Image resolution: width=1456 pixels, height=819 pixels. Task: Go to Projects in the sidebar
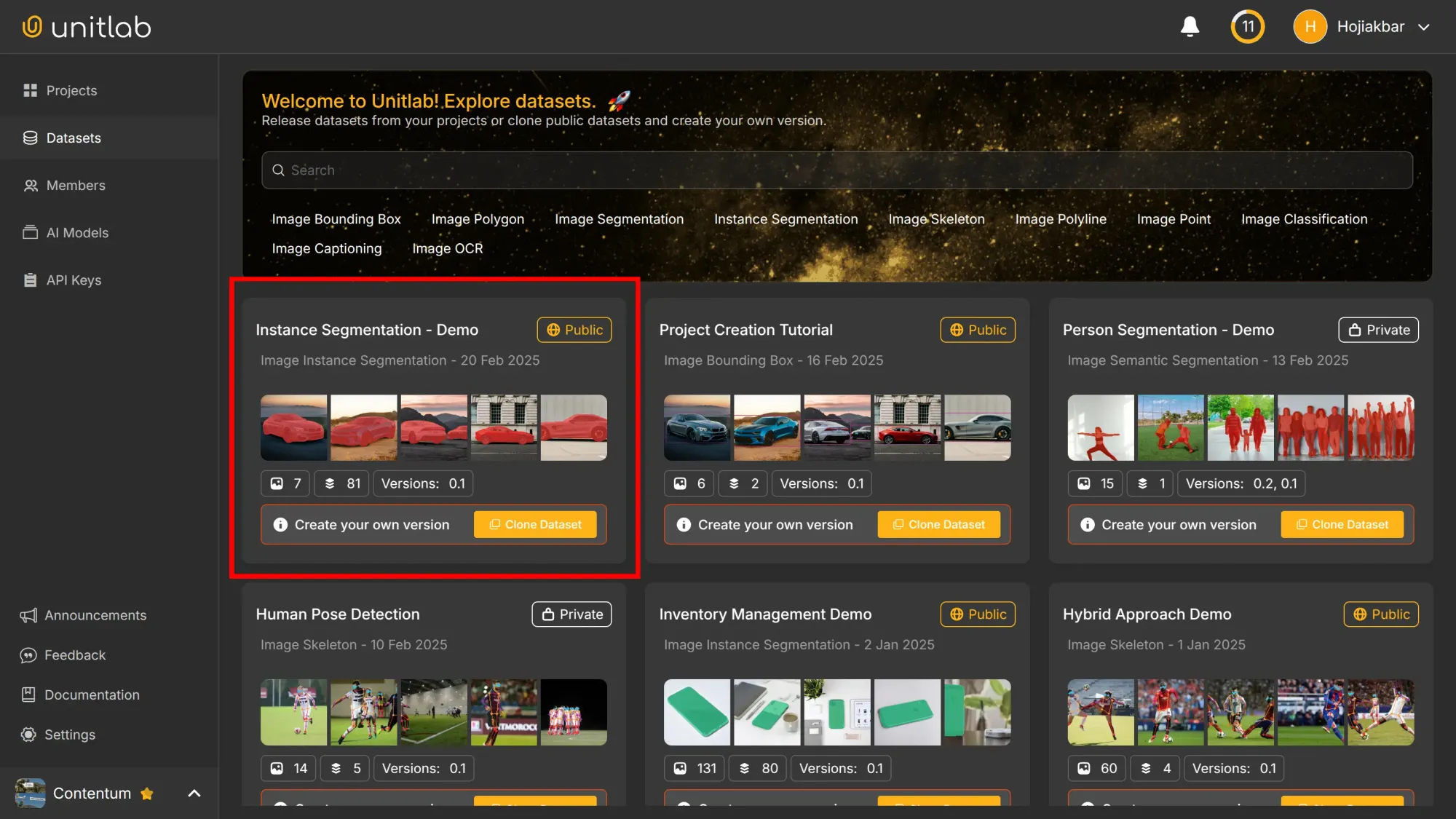coord(71,90)
